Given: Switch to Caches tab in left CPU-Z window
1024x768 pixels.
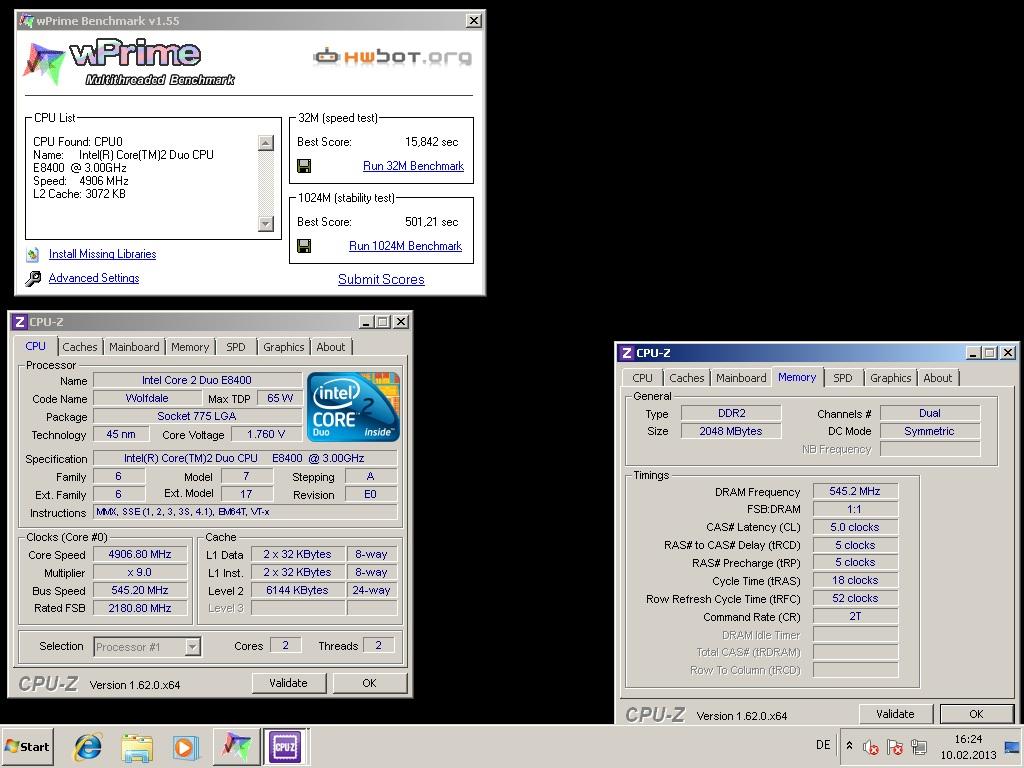Looking at the screenshot, I should [80, 347].
